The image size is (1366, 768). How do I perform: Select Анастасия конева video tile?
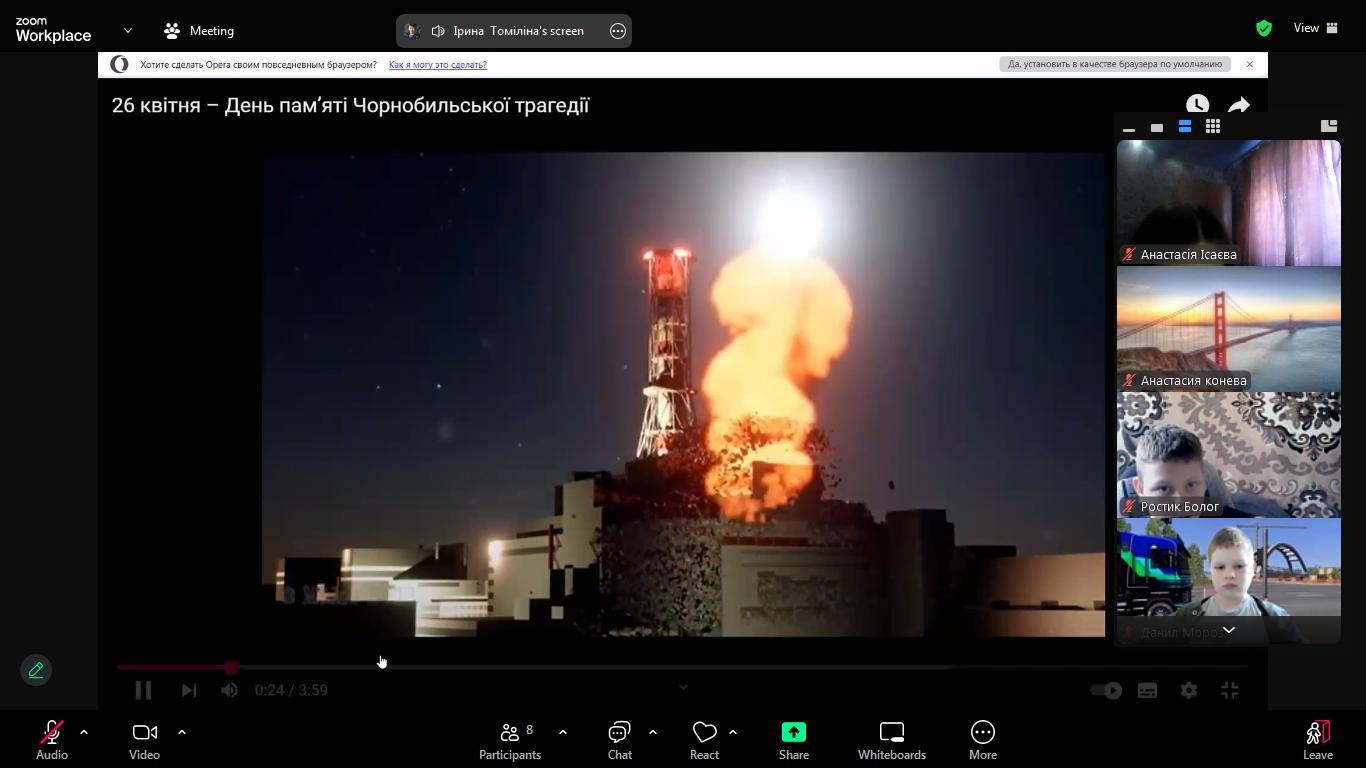pos(1229,329)
